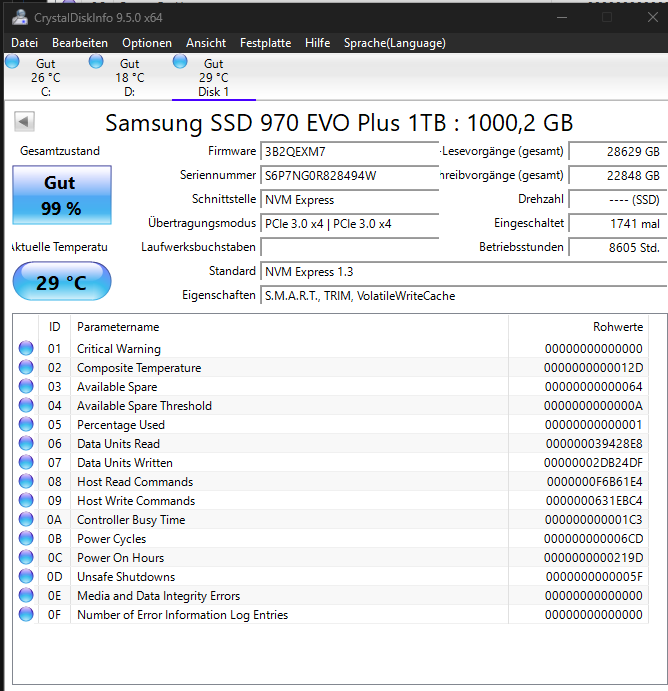Switch to the D: drive tab
Screen dimensions: 668x691
[130, 77]
